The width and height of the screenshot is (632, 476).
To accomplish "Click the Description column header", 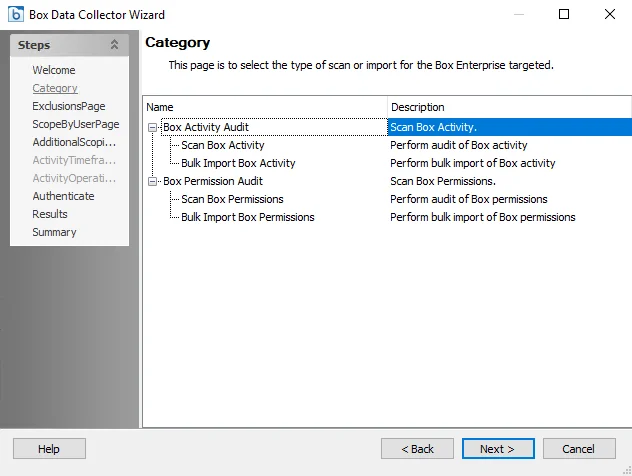I will point(509,107).
